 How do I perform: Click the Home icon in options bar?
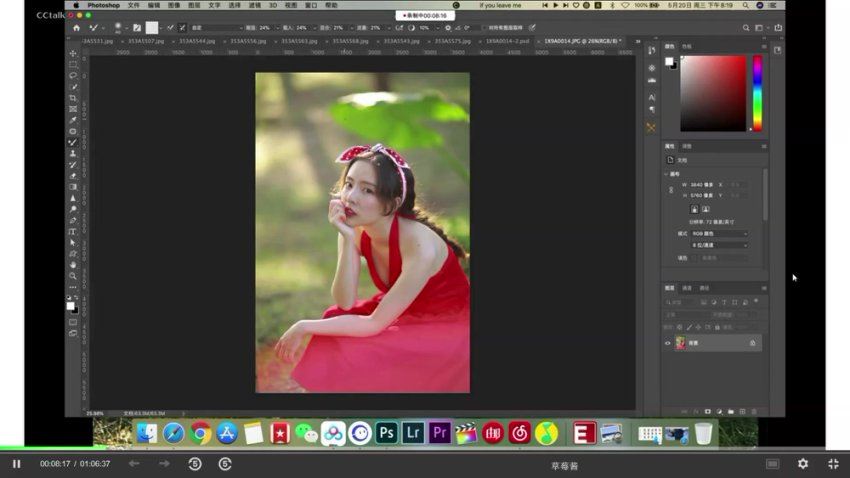point(76,28)
